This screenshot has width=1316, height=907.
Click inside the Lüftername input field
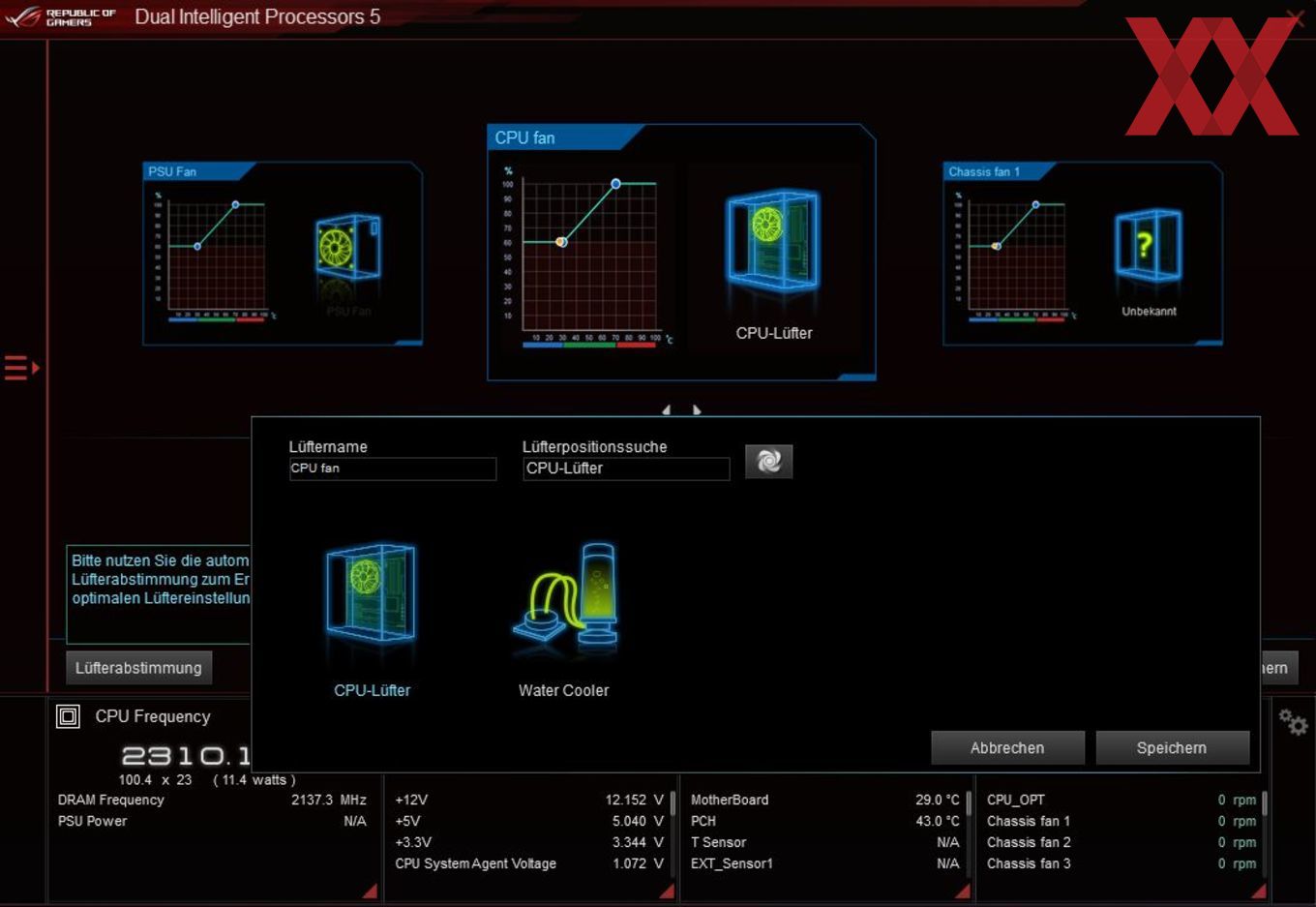tap(393, 469)
